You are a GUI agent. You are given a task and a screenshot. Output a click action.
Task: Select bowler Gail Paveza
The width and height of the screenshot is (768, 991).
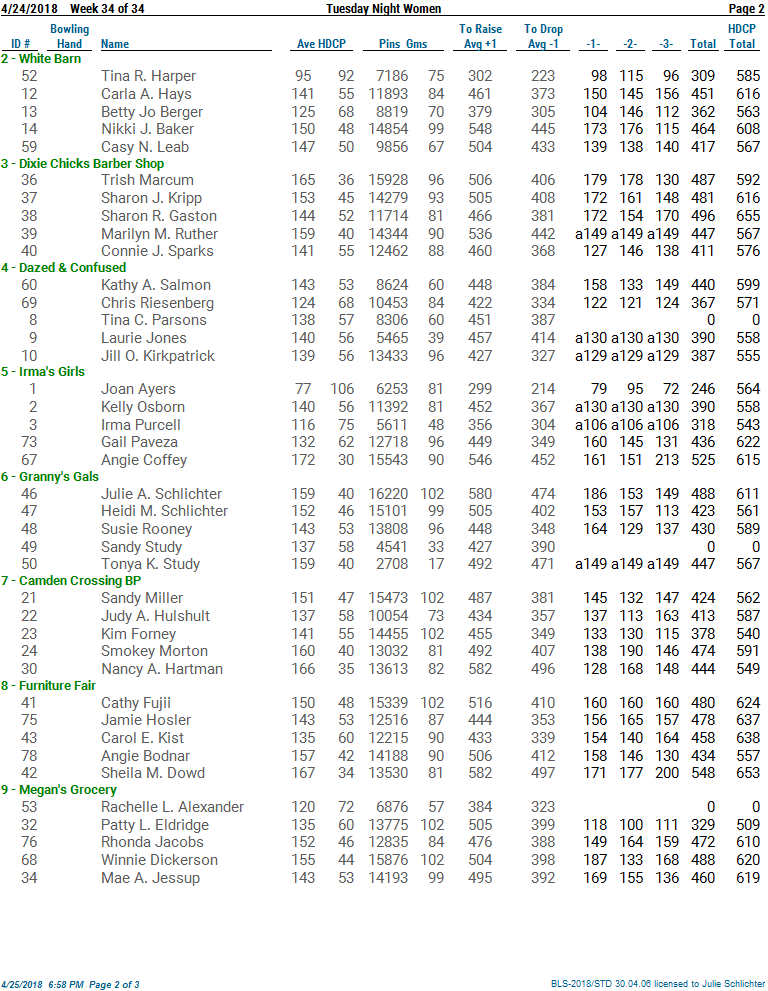pyautogui.click(x=139, y=442)
